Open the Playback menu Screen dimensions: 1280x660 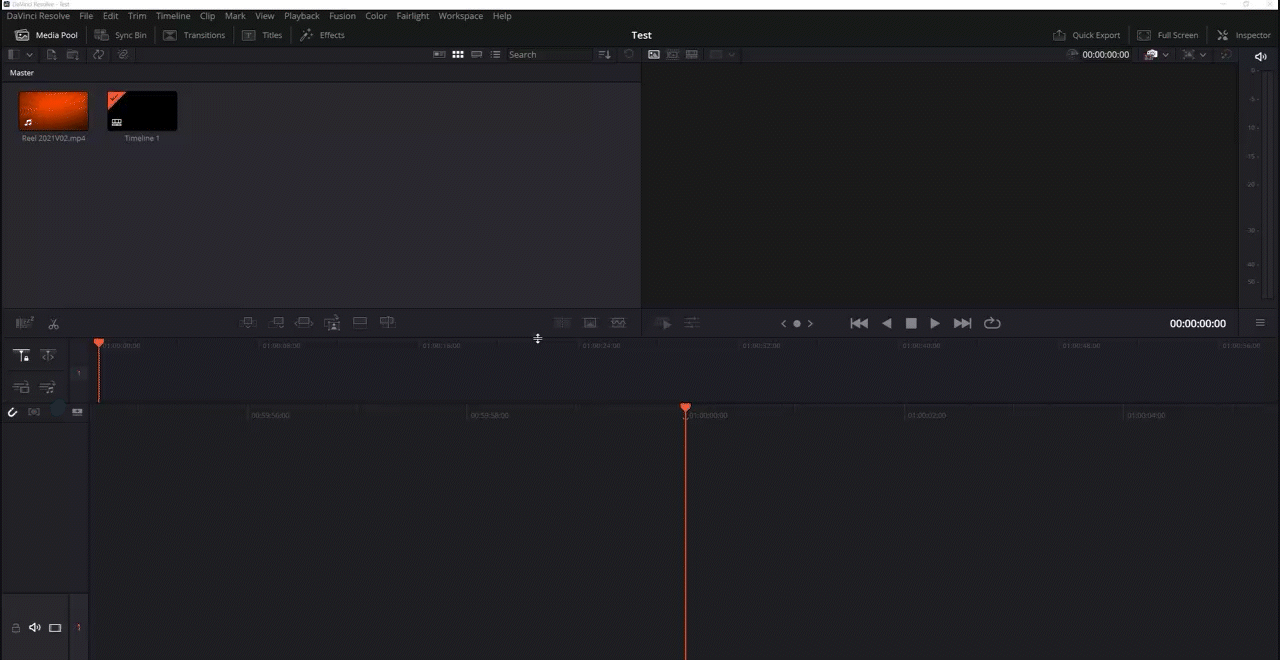301,16
